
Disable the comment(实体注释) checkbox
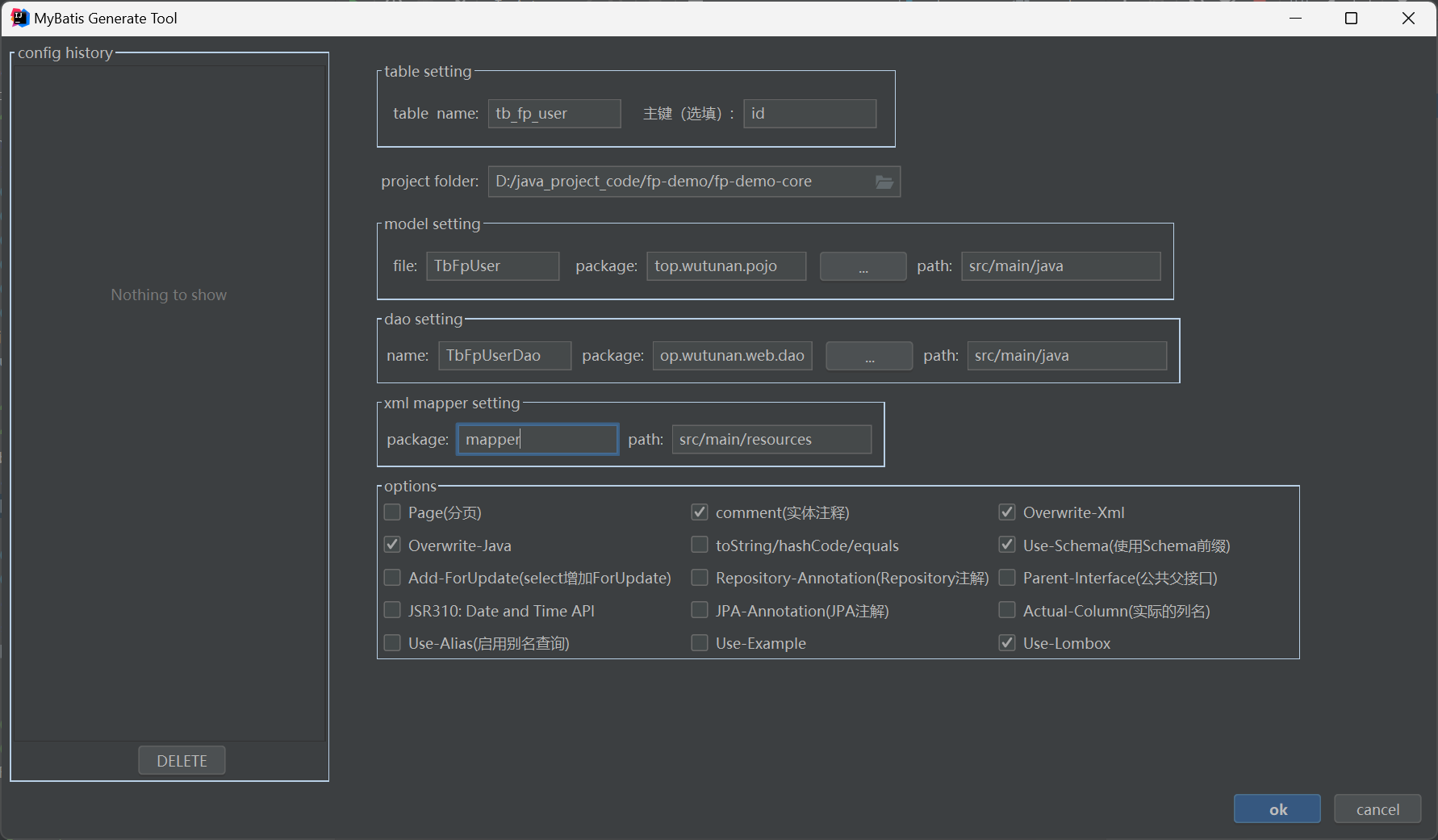pyautogui.click(x=700, y=512)
